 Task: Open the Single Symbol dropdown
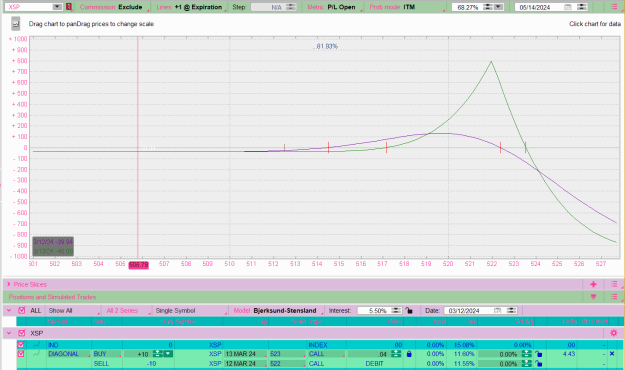point(191,310)
